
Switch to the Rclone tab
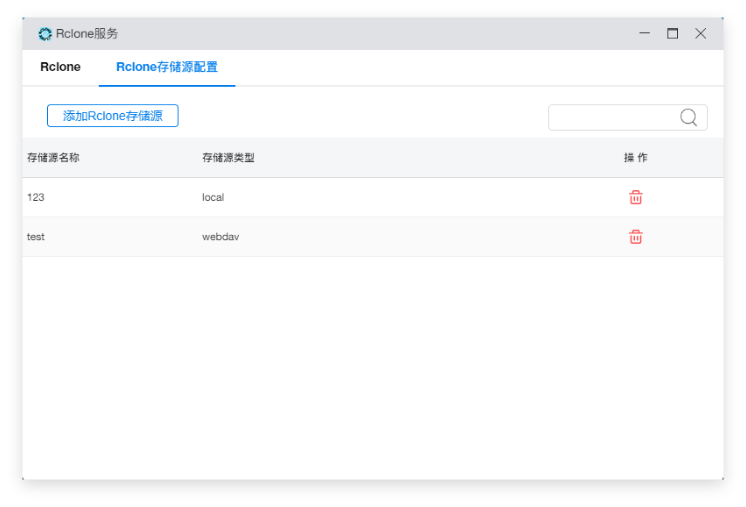[x=60, y=67]
